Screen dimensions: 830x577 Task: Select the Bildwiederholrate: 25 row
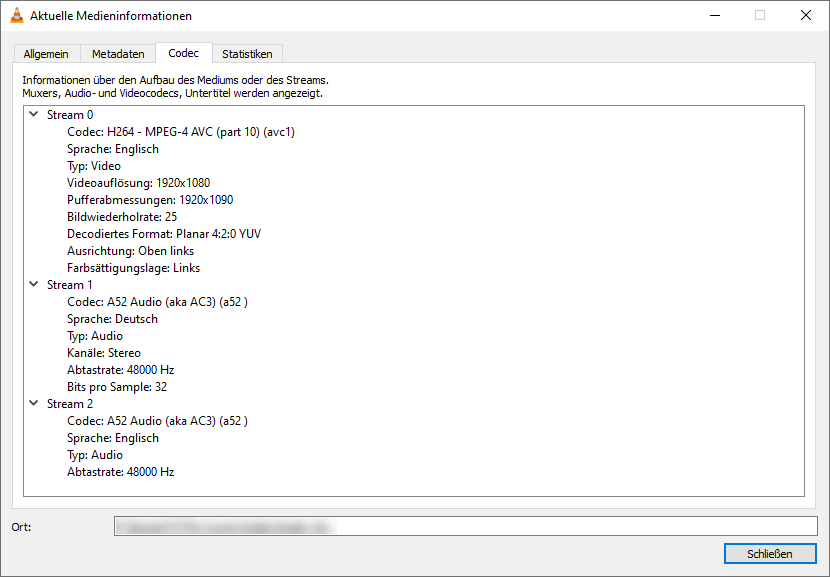tap(122, 217)
